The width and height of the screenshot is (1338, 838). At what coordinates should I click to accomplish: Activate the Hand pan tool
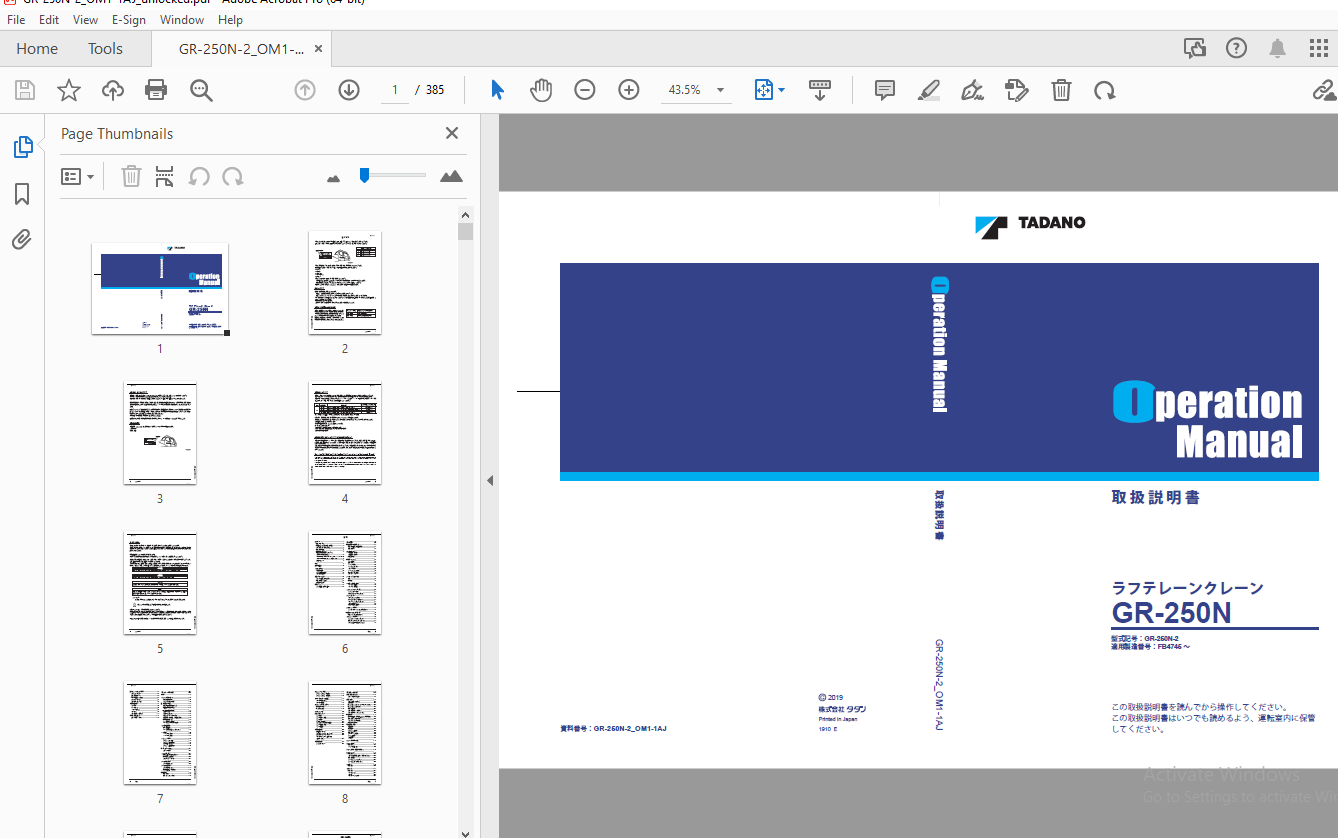click(x=541, y=90)
